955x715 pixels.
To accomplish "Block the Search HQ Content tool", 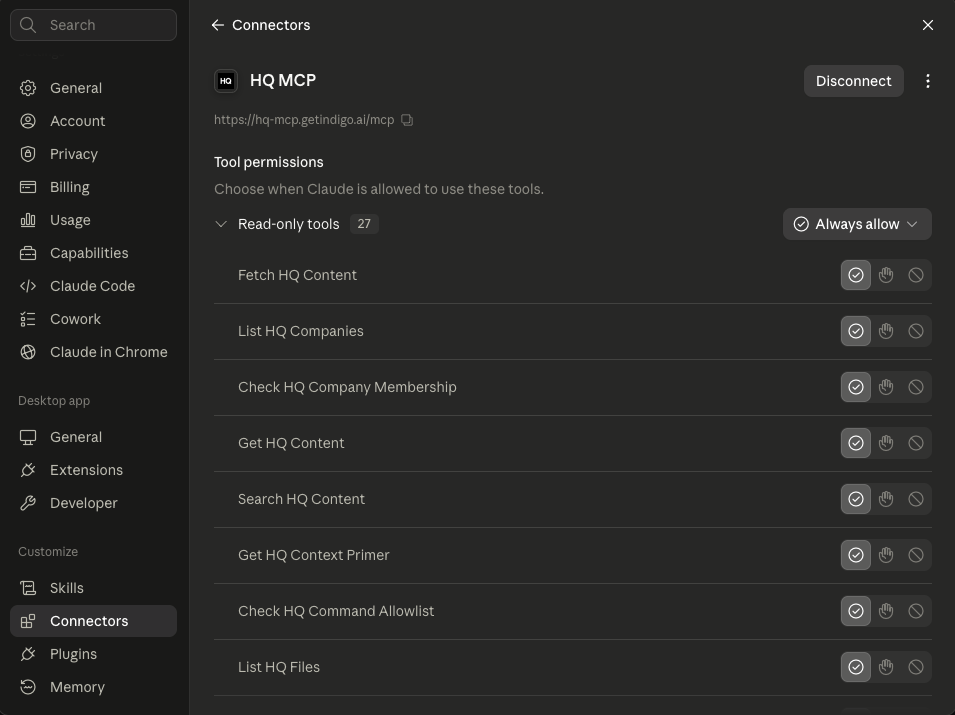I will click(x=916, y=499).
